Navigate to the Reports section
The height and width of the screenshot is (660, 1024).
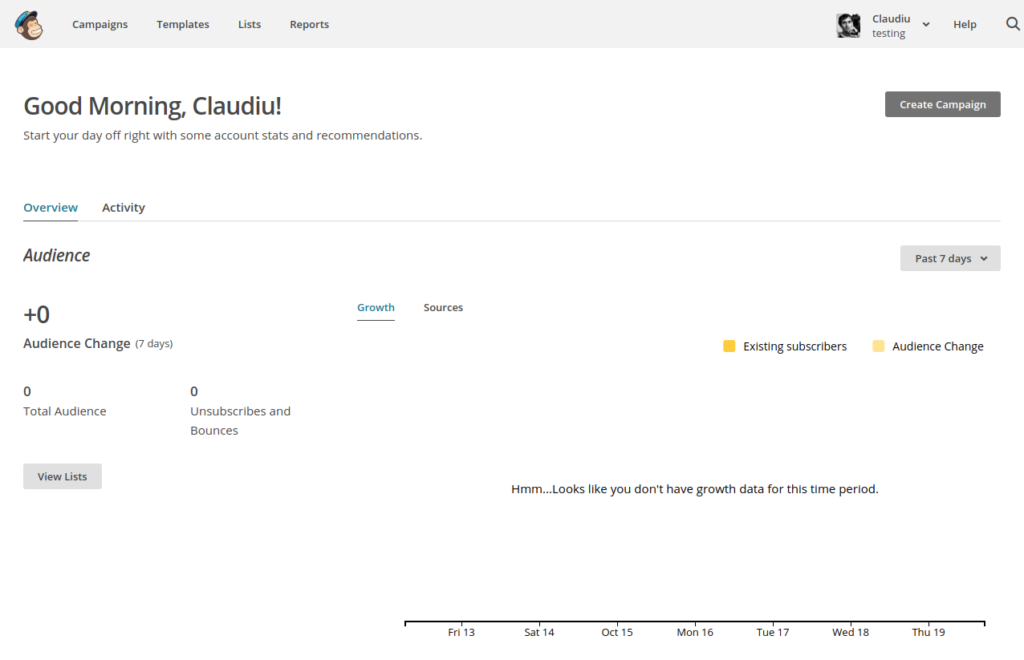(309, 24)
